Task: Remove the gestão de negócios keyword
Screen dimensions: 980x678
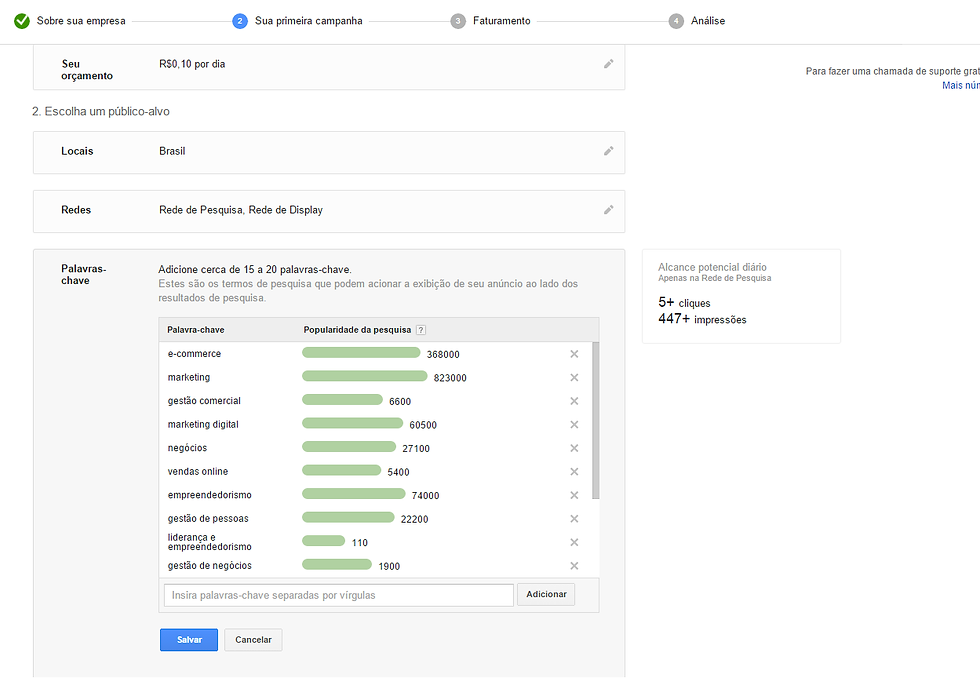Action: pos(574,566)
